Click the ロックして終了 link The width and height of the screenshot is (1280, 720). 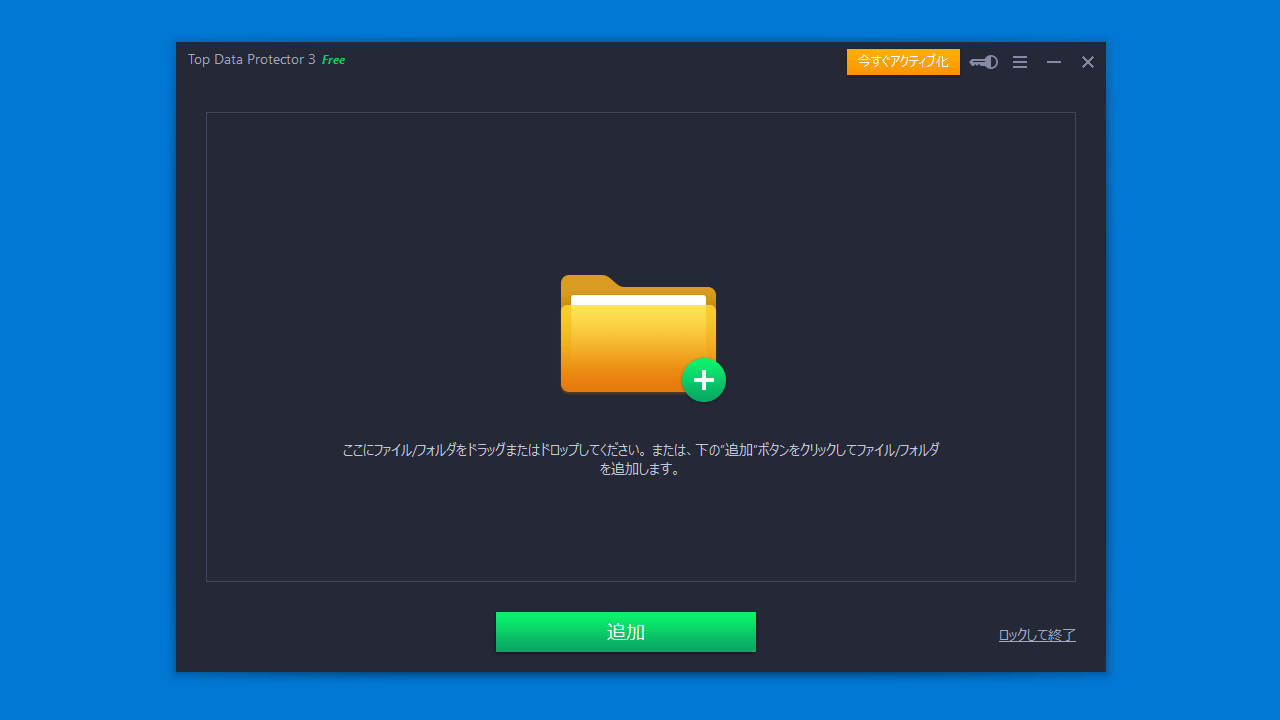(x=1037, y=635)
